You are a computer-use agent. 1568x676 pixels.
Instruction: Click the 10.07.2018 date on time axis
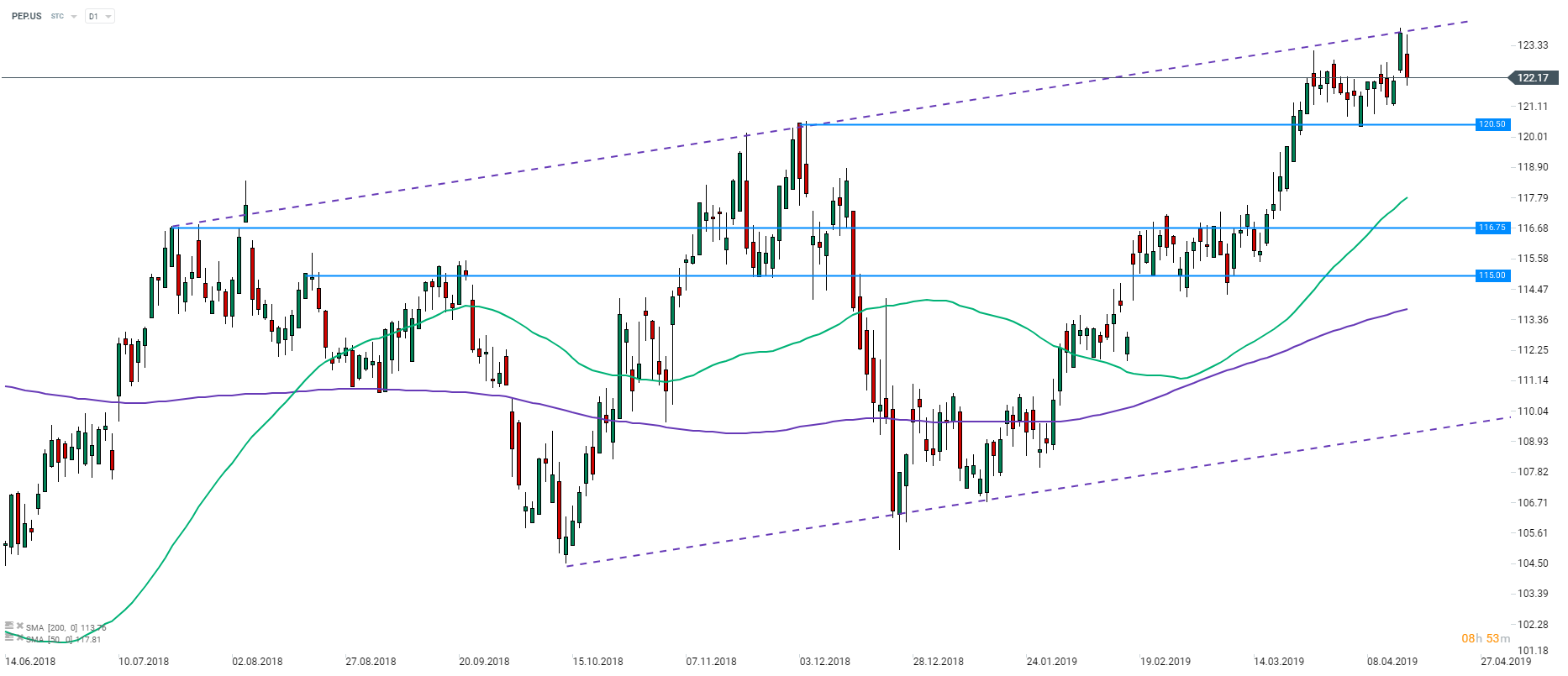click(x=144, y=662)
